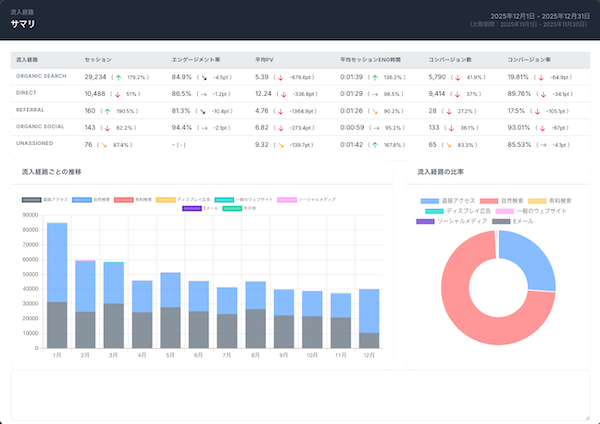The image size is (600, 424).
Task: Sort table by 平均PV column header
Action: 266,60
